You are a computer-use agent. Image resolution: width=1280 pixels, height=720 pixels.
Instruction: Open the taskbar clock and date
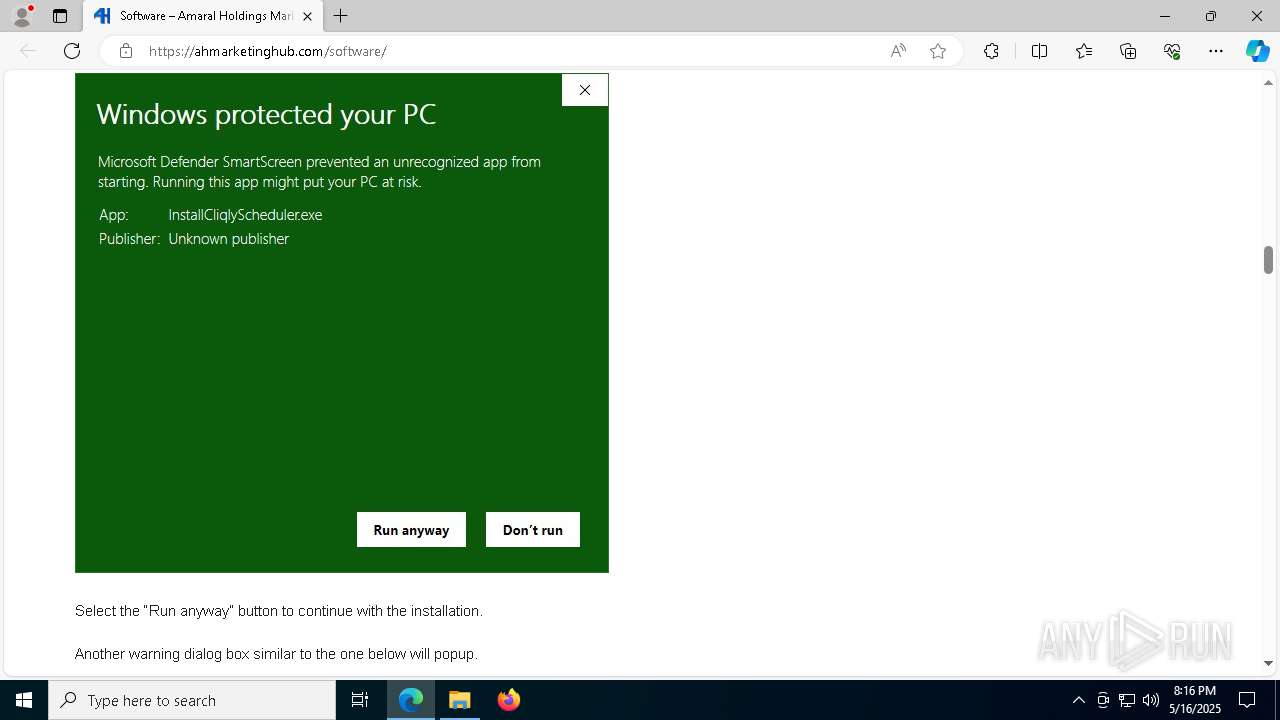(x=1195, y=700)
